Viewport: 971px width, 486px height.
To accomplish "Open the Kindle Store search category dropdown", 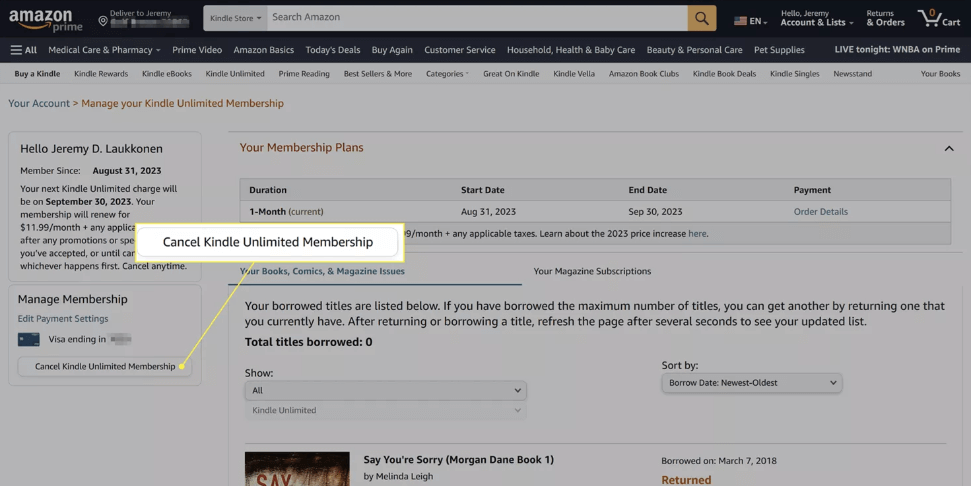I will [x=236, y=18].
